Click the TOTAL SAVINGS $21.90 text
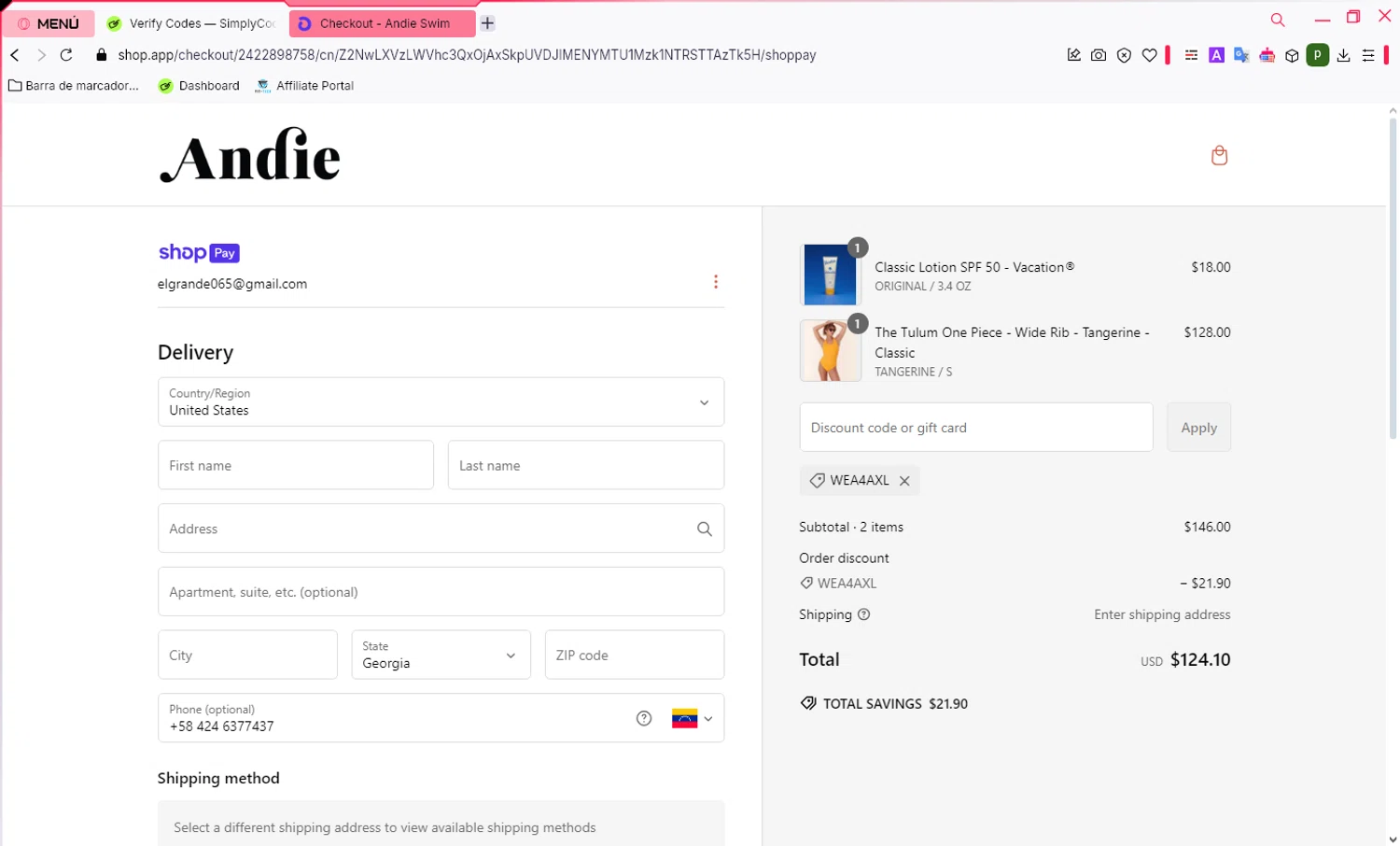The image size is (1400, 846). tap(884, 704)
